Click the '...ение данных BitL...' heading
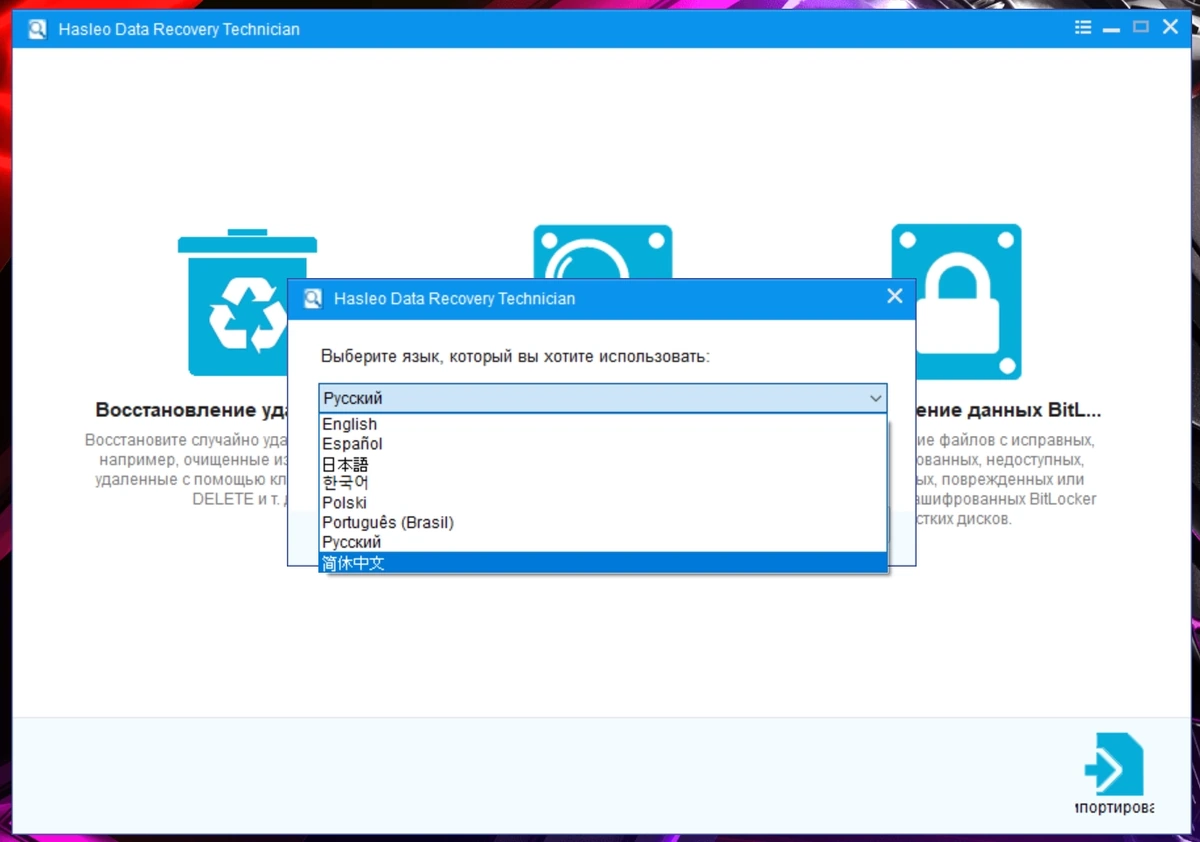 [x=1008, y=411]
